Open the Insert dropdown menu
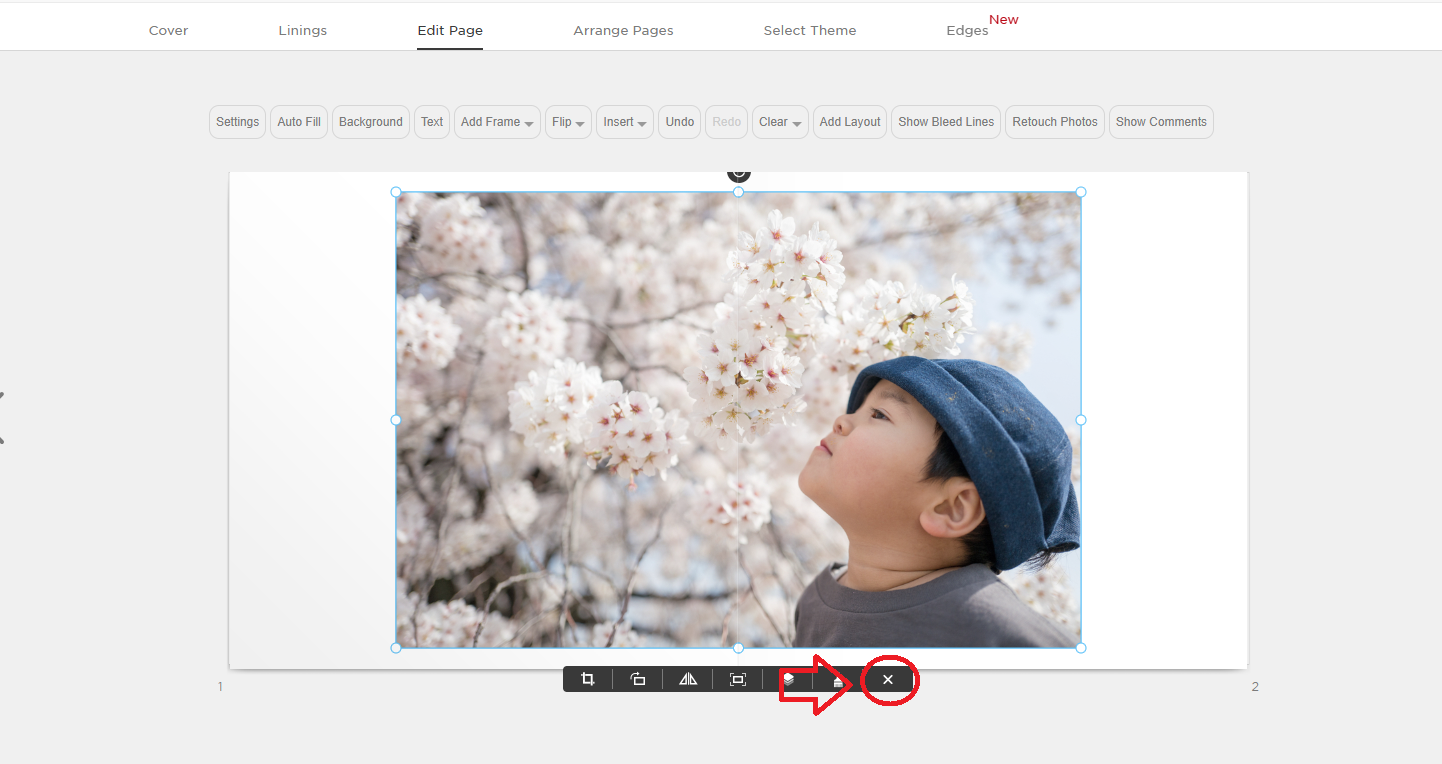Screen dimensions: 1442x764 (625, 122)
